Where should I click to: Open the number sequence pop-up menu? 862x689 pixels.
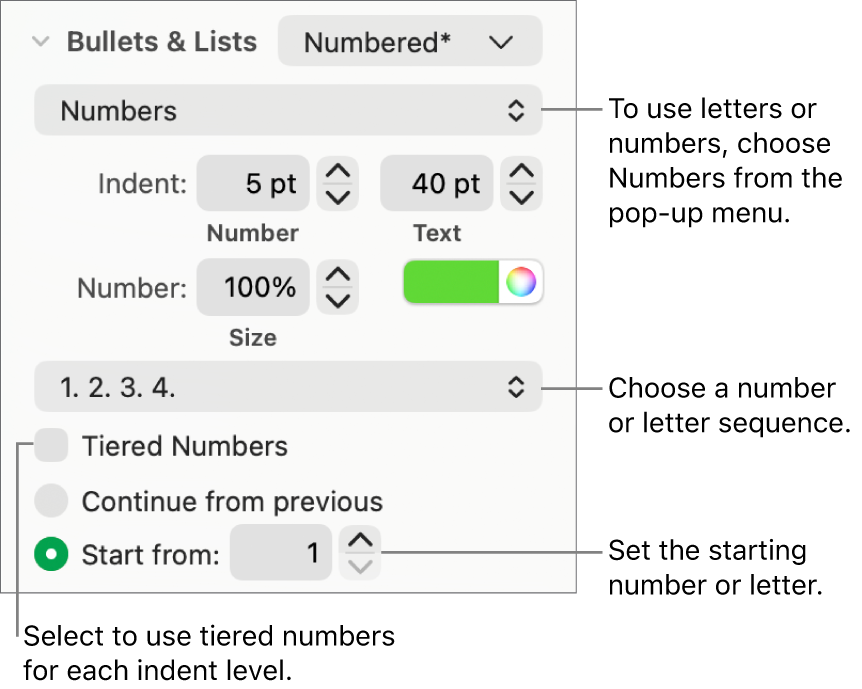pos(288,389)
